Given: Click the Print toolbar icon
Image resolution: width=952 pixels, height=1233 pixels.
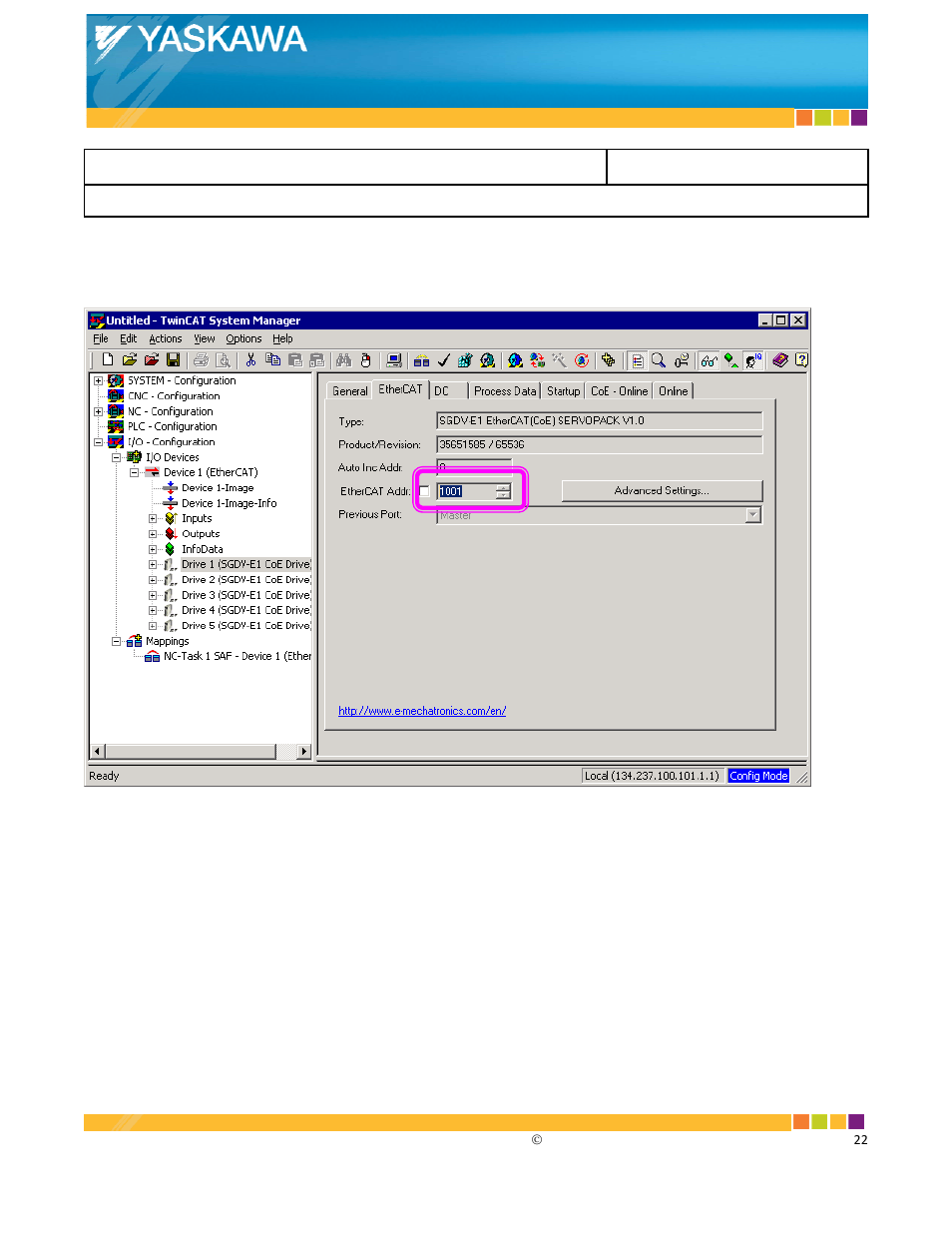Looking at the screenshot, I should 201,360.
